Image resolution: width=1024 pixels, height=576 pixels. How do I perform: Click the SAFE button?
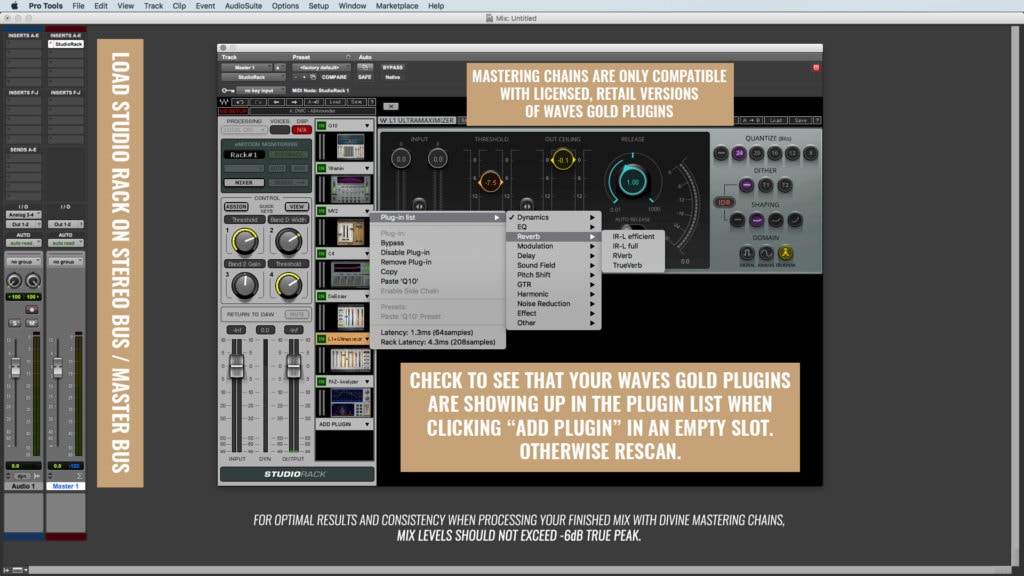click(364, 77)
